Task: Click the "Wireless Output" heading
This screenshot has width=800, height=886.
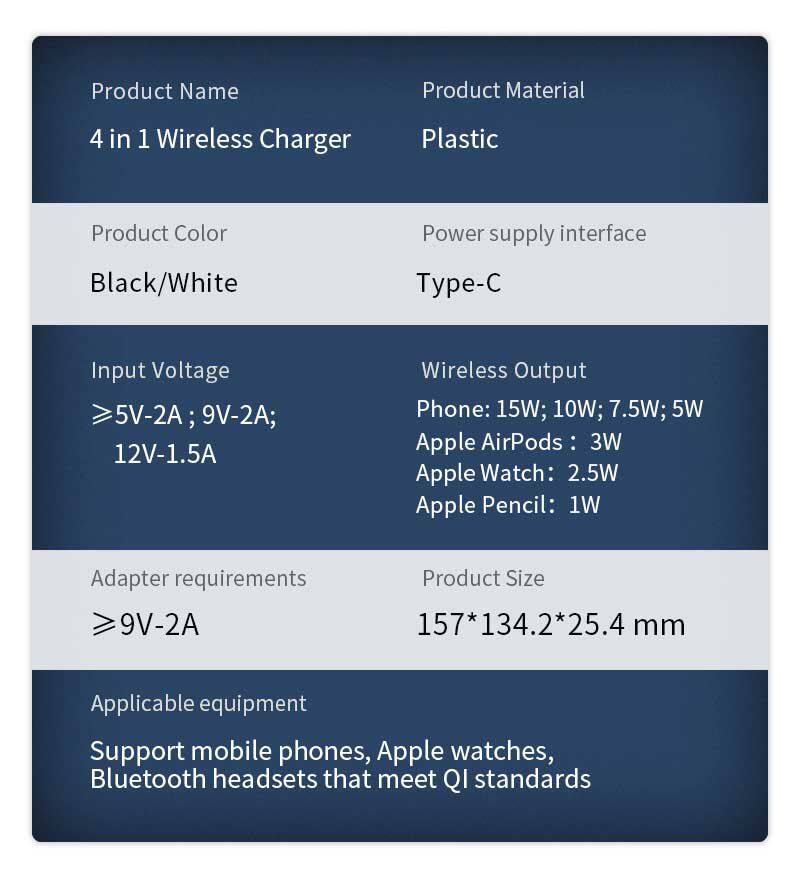Action: [x=504, y=370]
